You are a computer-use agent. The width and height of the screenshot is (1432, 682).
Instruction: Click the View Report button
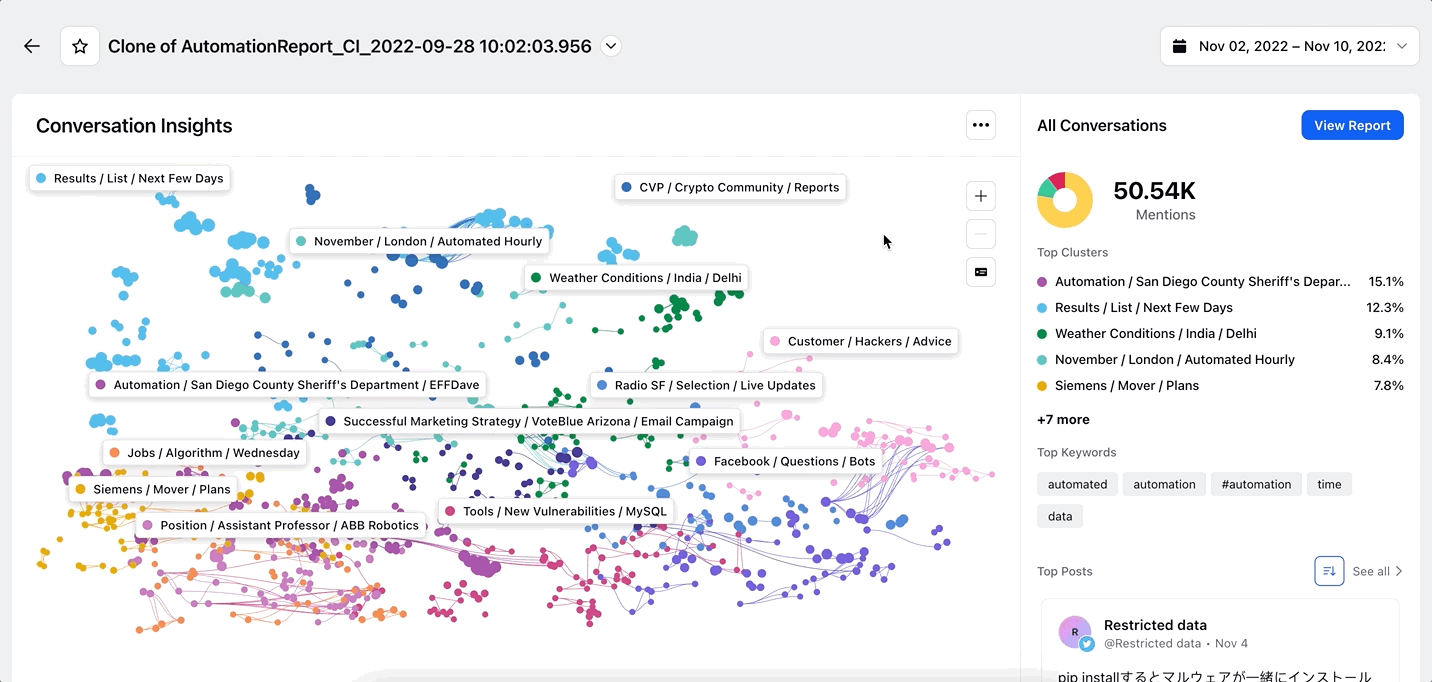coord(1352,125)
